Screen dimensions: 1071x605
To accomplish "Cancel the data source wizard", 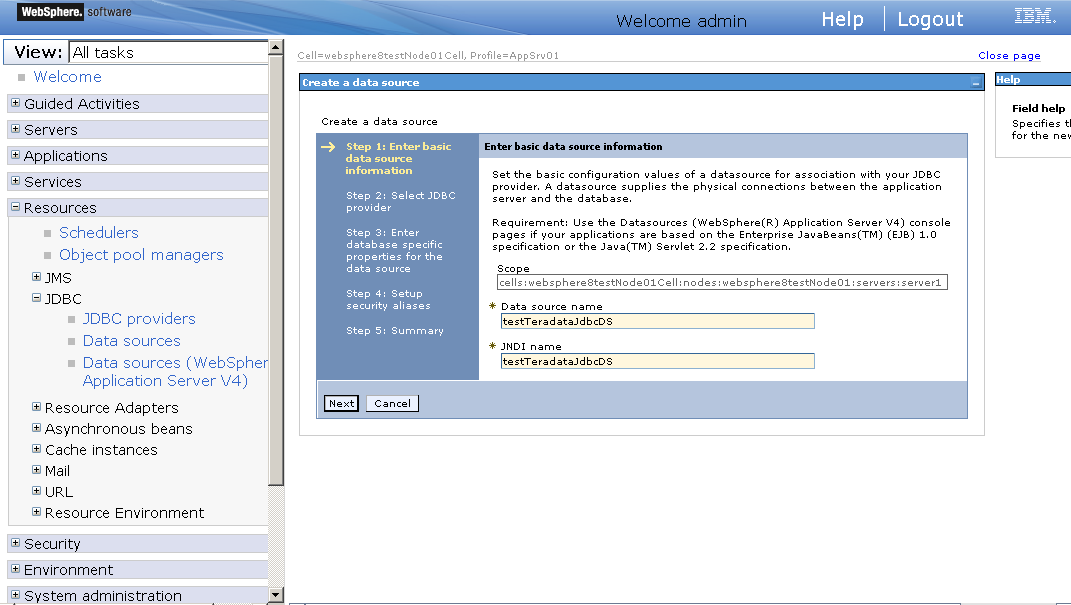I will [x=391, y=403].
